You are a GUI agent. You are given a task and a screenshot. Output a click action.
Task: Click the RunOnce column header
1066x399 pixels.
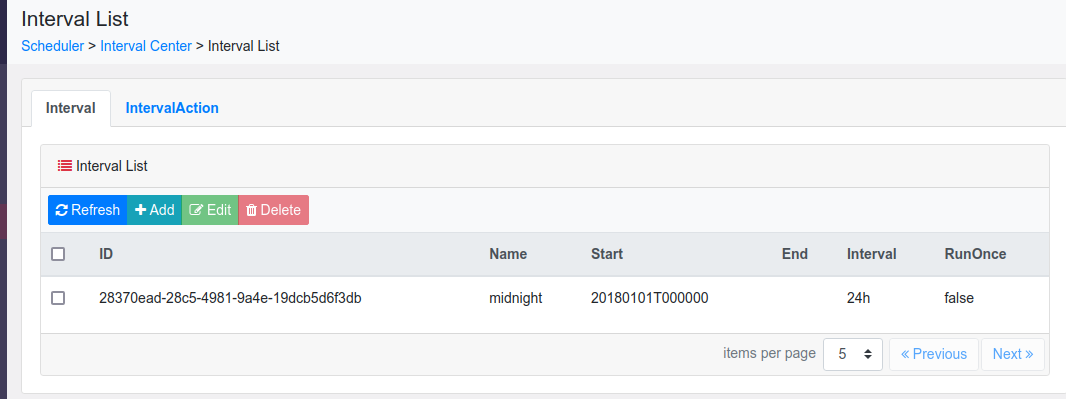[x=975, y=254]
